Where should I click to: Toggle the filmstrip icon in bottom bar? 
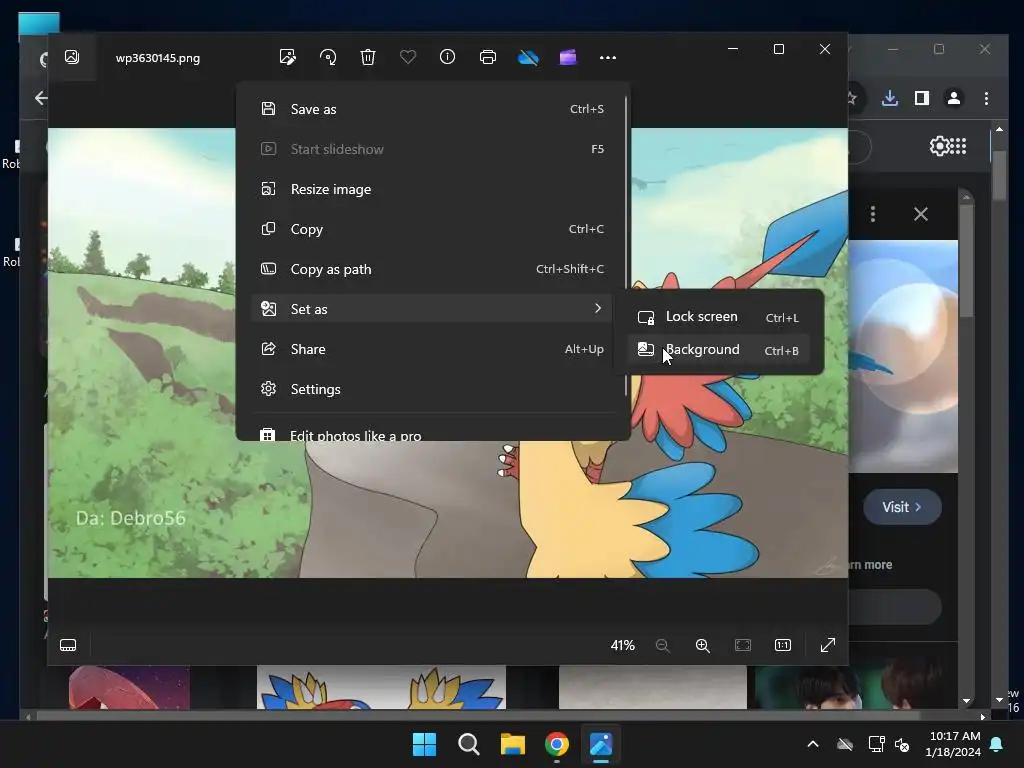click(x=68, y=645)
